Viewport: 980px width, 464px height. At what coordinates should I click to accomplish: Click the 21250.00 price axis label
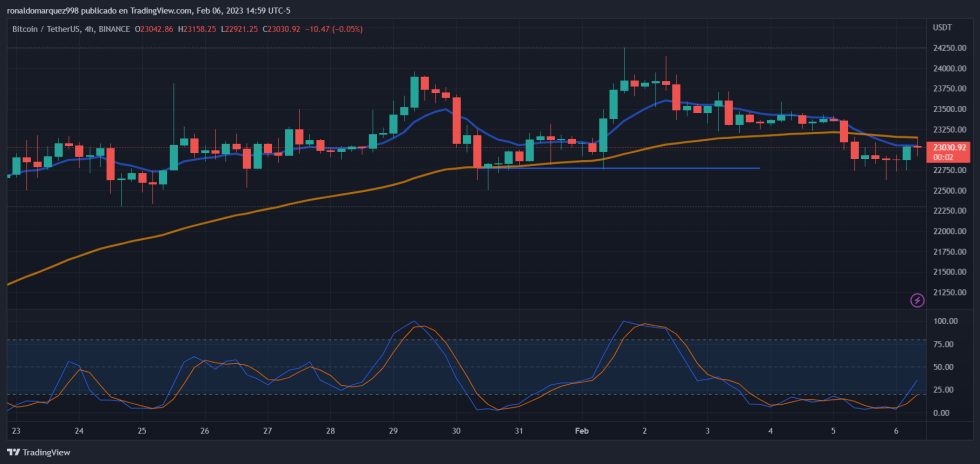tap(948, 292)
